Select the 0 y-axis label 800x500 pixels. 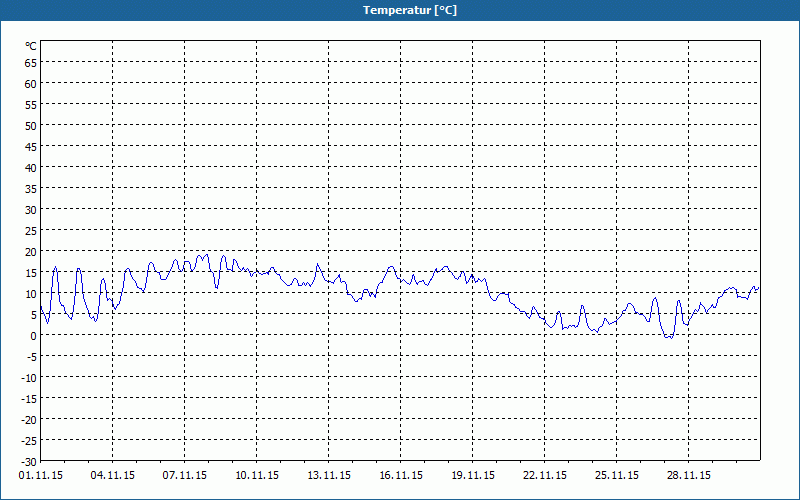pos(34,336)
